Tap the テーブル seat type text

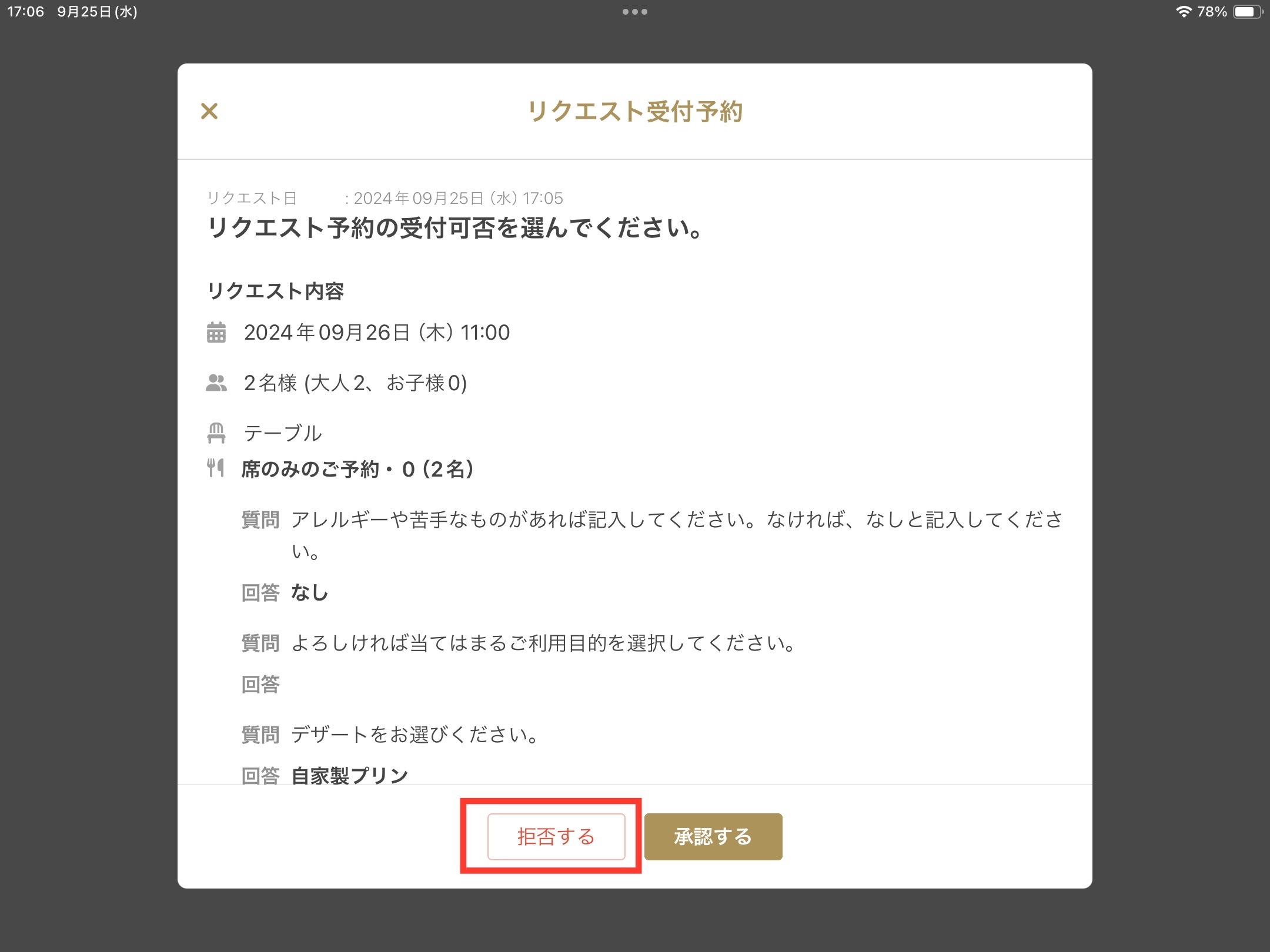point(283,434)
